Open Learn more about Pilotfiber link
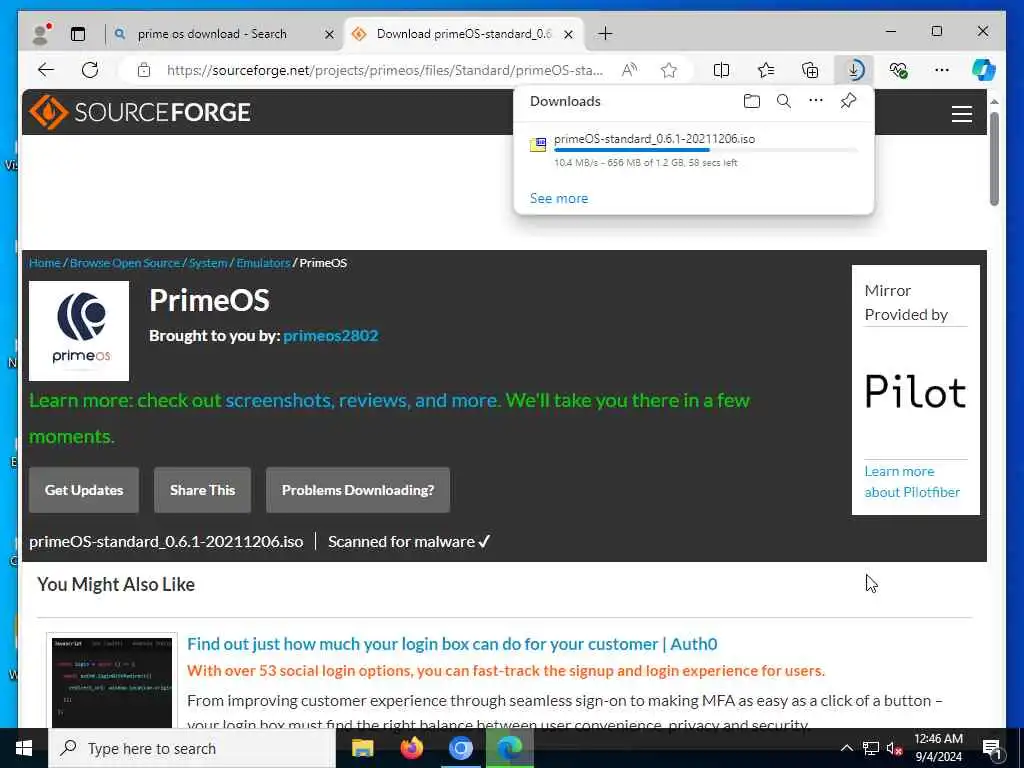The height and width of the screenshot is (768, 1024). click(x=912, y=482)
